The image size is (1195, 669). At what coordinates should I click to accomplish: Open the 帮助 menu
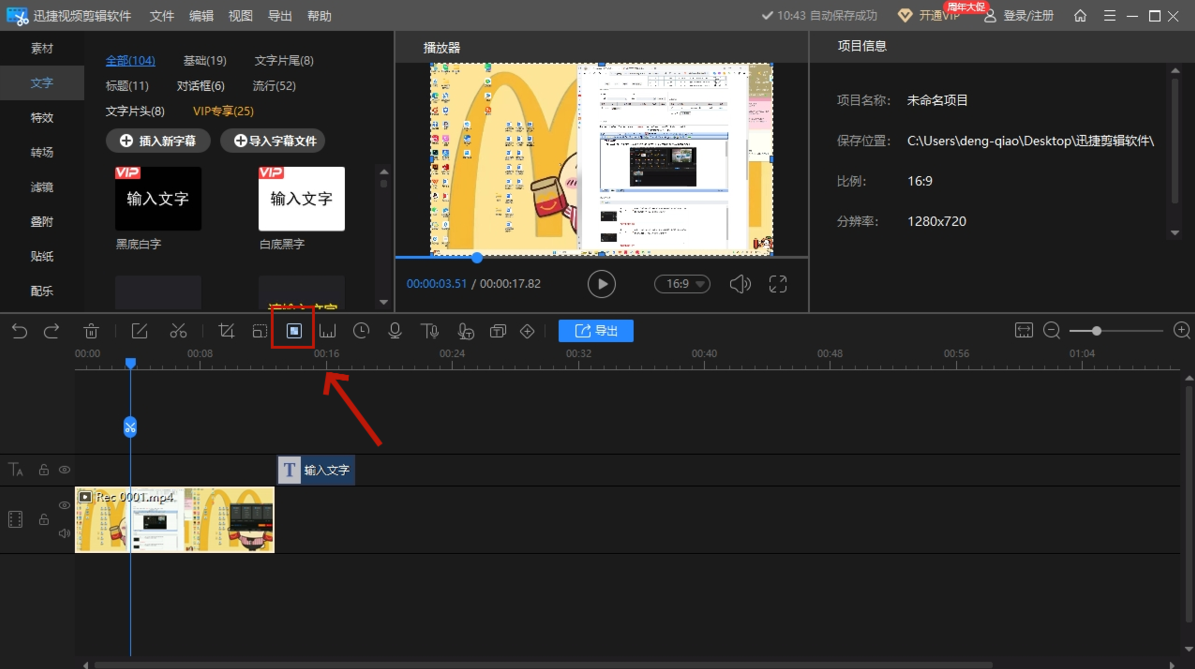[319, 16]
